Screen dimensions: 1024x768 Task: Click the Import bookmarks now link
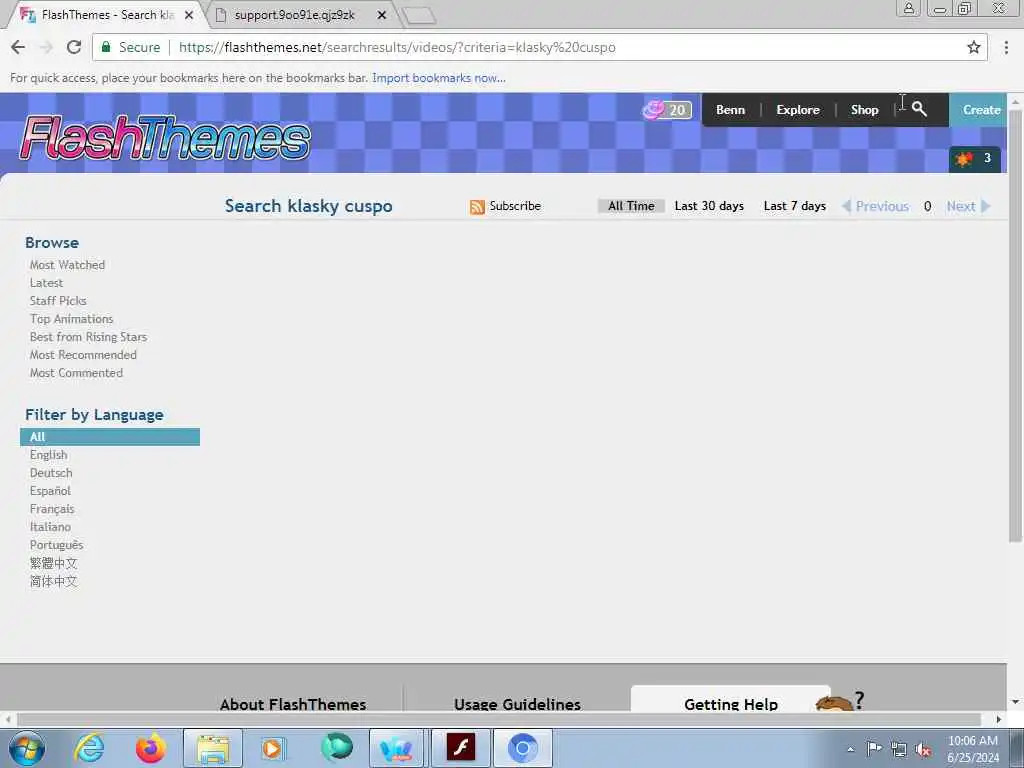[x=439, y=78]
